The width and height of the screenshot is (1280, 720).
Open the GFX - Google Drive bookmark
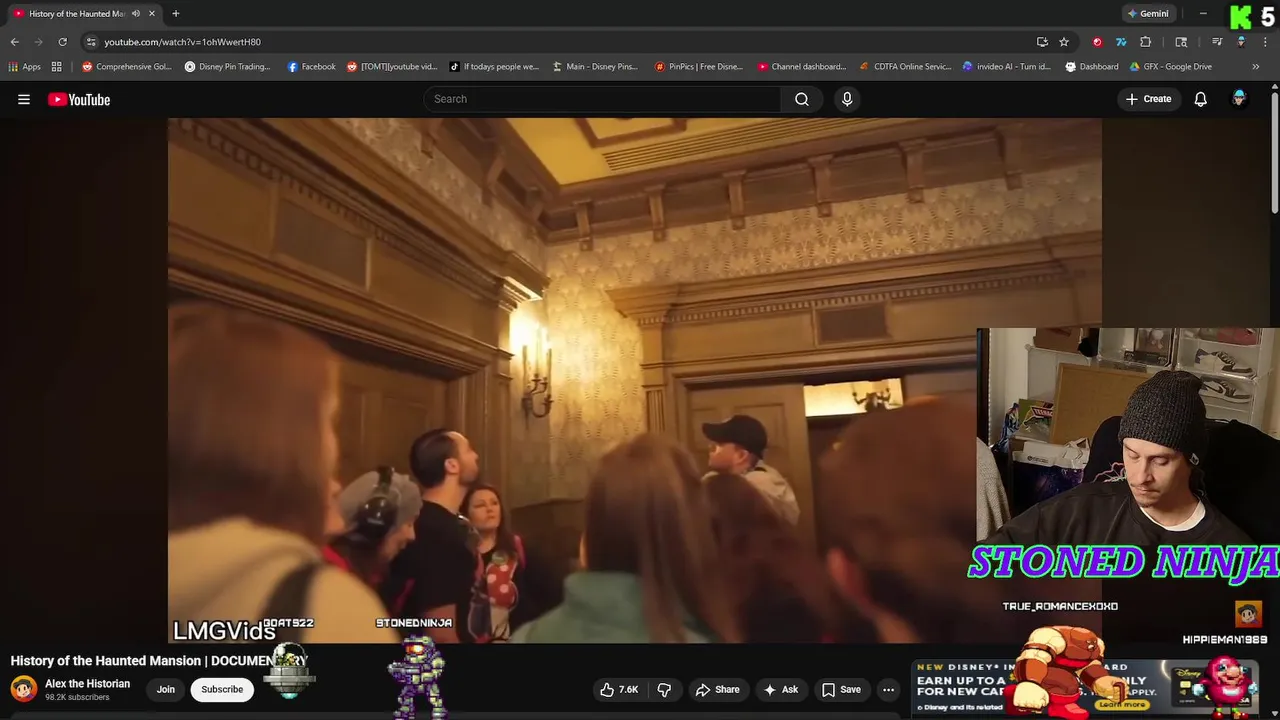[1171, 67]
